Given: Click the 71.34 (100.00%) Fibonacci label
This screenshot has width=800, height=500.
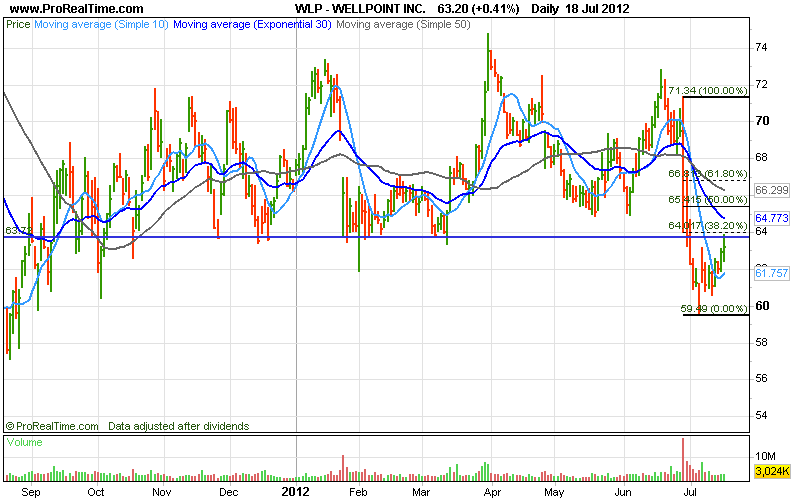Looking at the screenshot, I should 708,91.
